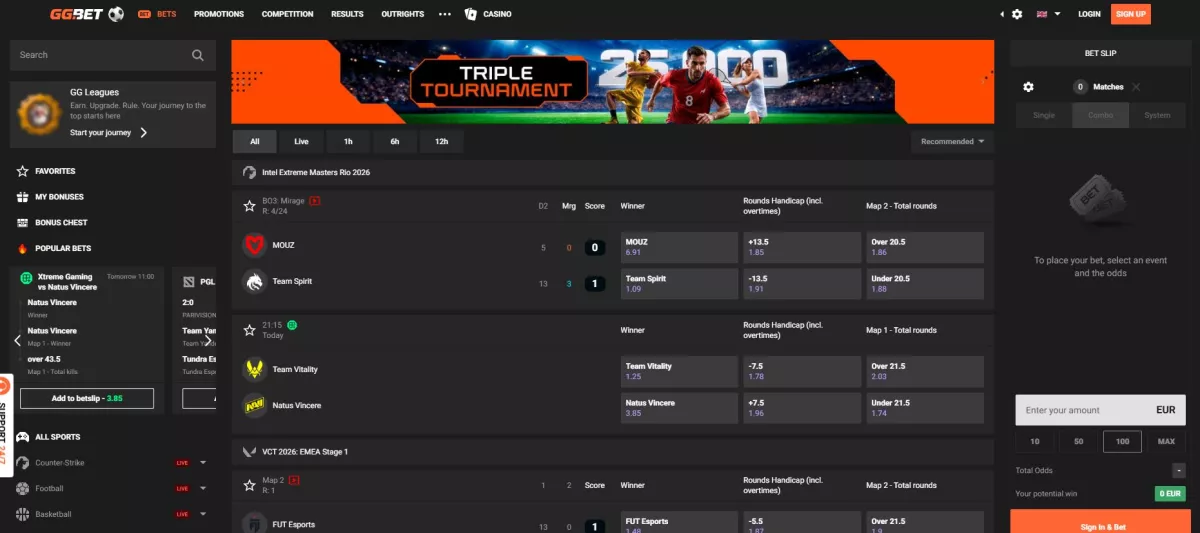The width and height of the screenshot is (1200, 533).
Task: Open the Casino cards icon
Action: pos(471,14)
